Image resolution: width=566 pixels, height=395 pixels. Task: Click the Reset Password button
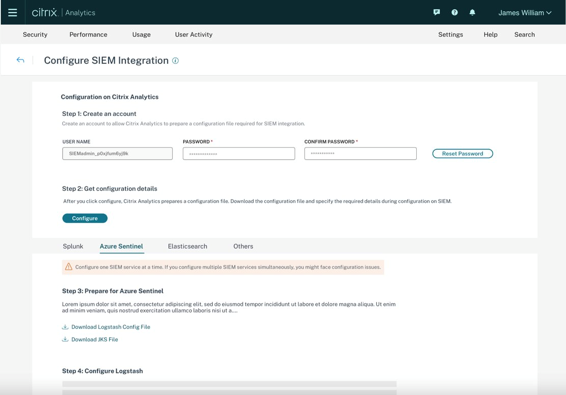coord(462,153)
